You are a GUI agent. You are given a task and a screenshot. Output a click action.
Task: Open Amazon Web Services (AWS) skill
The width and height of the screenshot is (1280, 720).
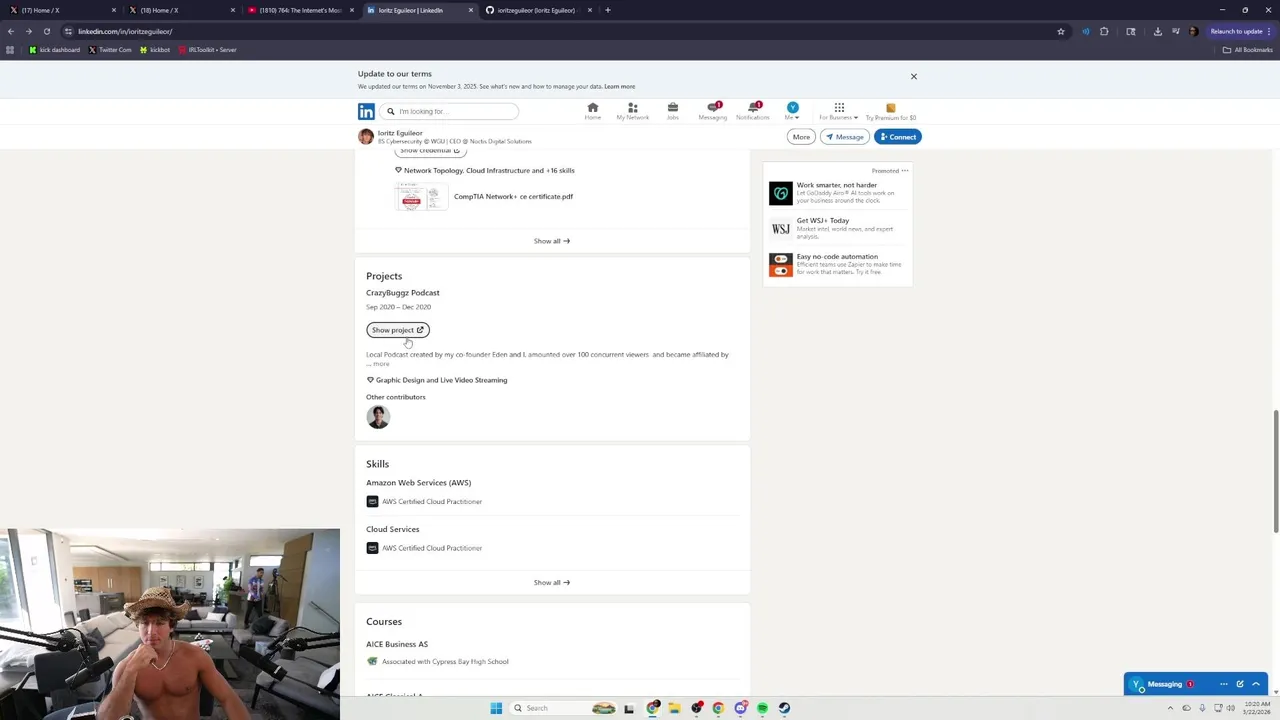tap(418, 483)
